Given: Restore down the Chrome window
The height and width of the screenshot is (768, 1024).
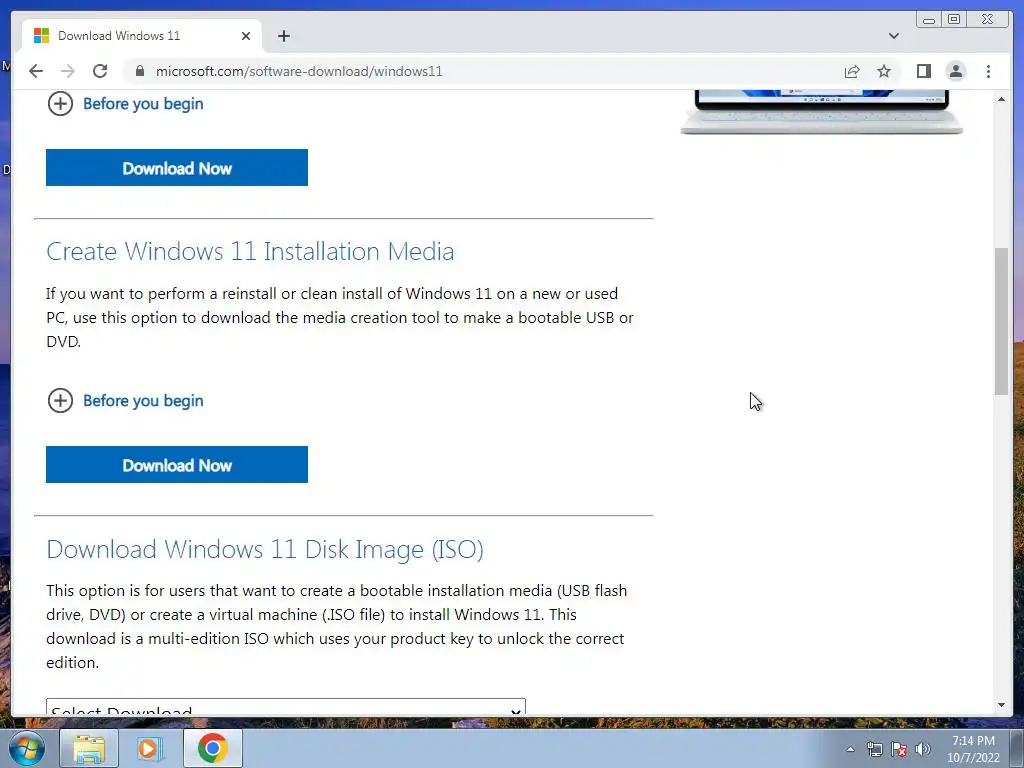Looking at the screenshot, I should click(x=953, y=20).
